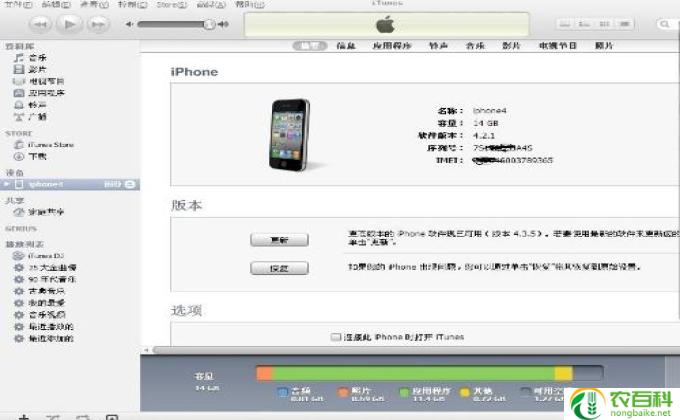The height and width of the screenshot is (420, 680).
Task: Click the high volume speaker icon
Action: pos(223,24)
